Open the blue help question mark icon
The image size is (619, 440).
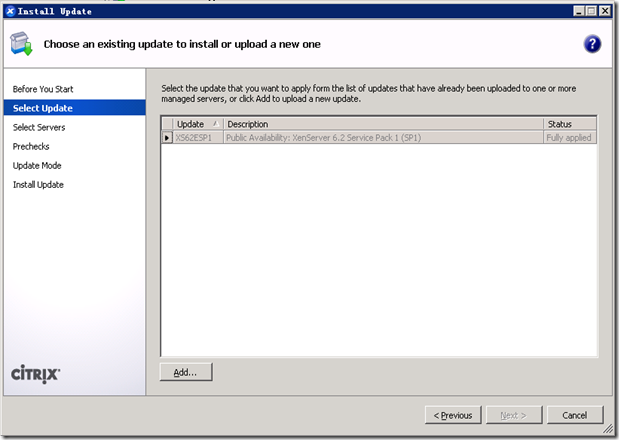click(592, 44)
